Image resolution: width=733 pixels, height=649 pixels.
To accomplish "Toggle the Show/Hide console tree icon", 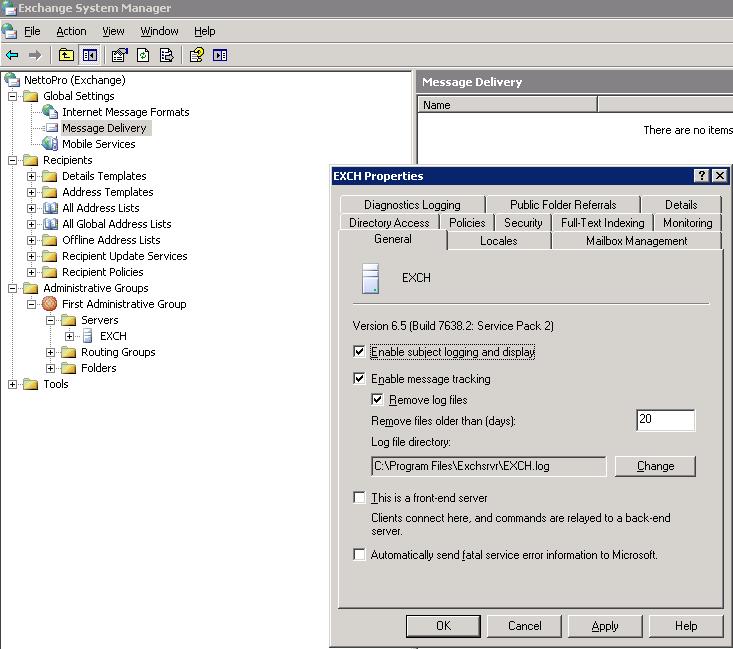I will 90,55.
